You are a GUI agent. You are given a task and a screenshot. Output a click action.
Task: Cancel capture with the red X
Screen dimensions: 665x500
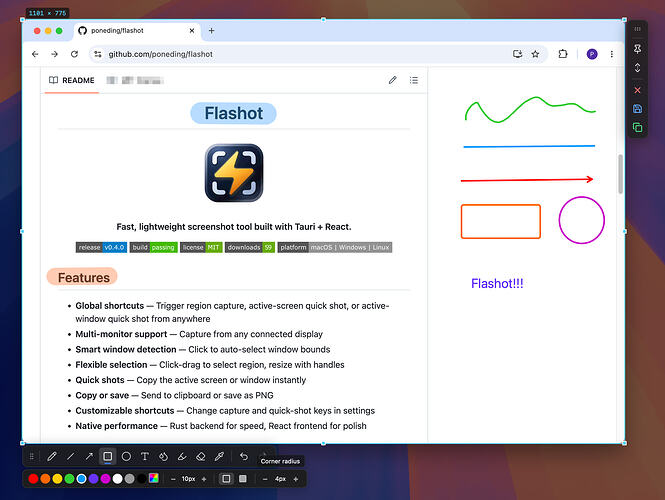click(637, 90)
